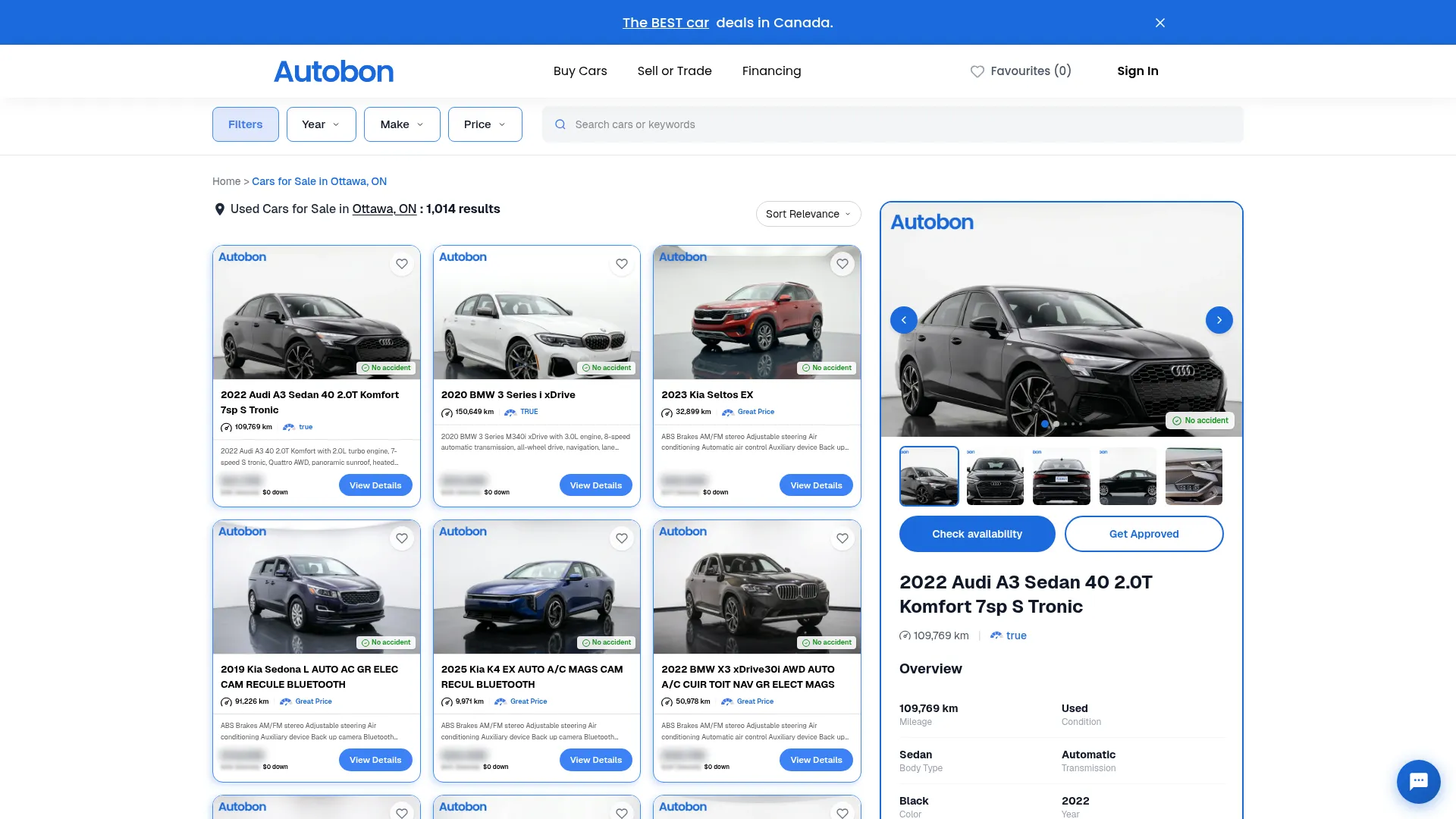Show next photo in detail gallery
Viewport: 1456px width, 819px height.
(x=1219, y=320)
